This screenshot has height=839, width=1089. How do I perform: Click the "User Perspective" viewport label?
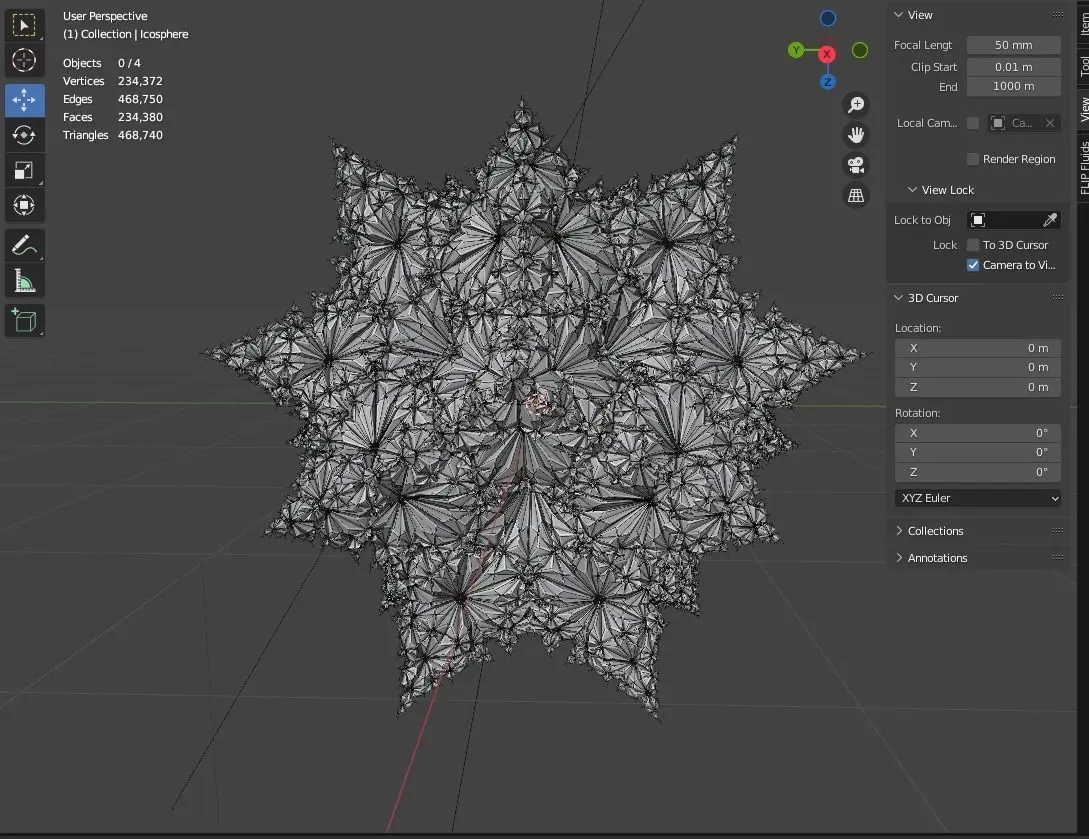105,16
